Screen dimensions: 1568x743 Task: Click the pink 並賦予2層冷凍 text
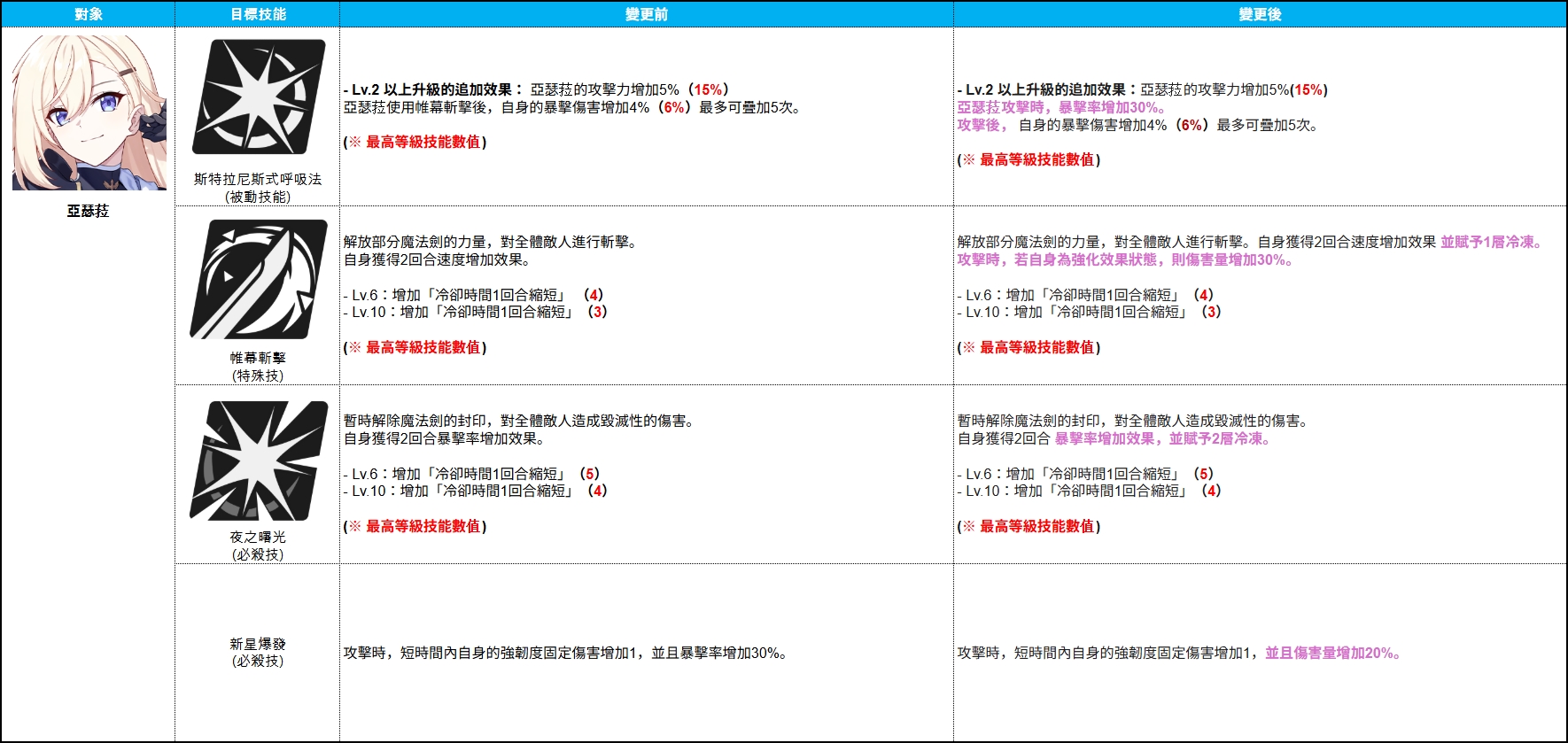click(x=1220, y=438)
